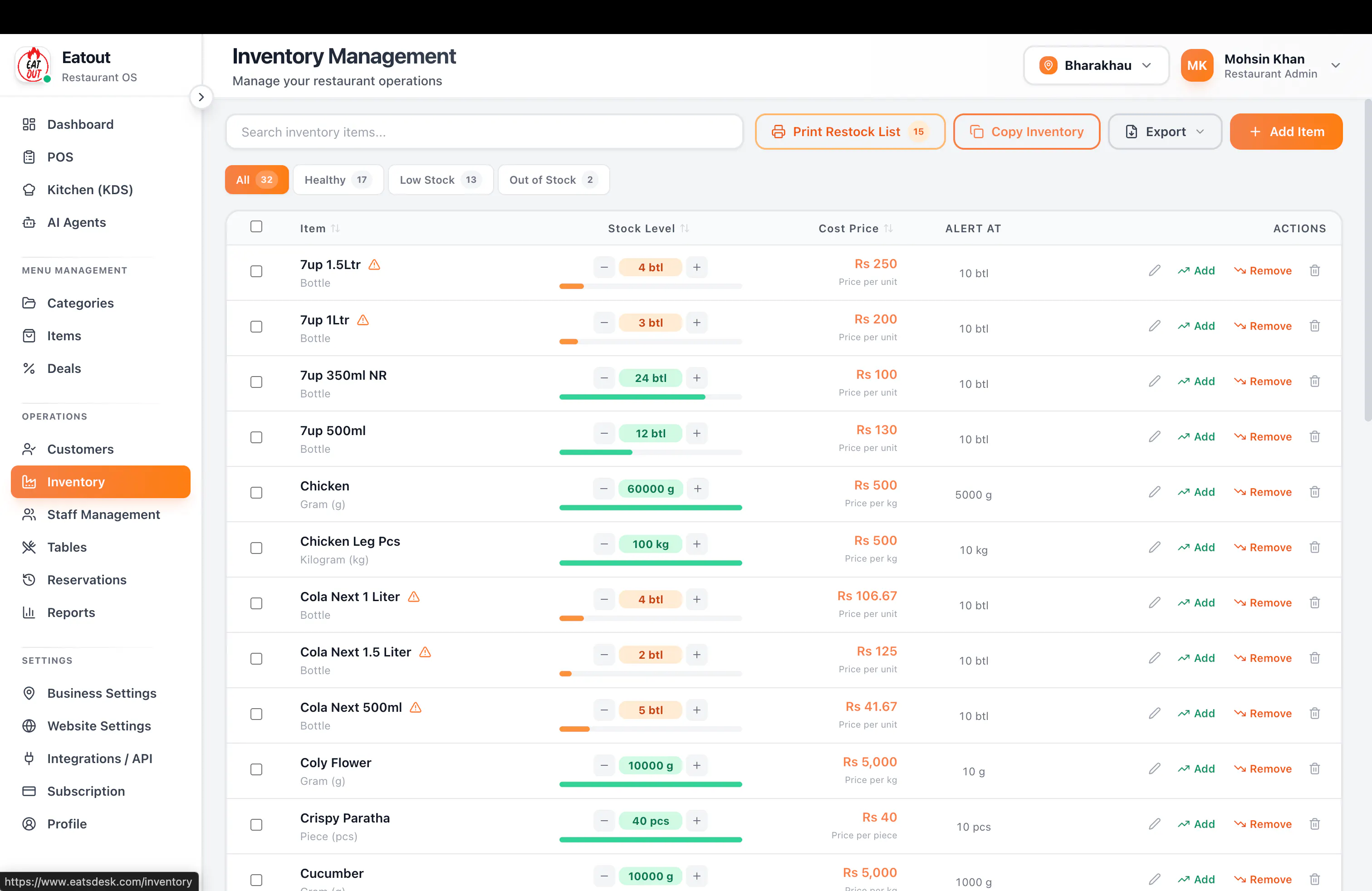1372x891 pixels.
Task: Click the Copy Inventory button
Action: tap(1026, 132)
